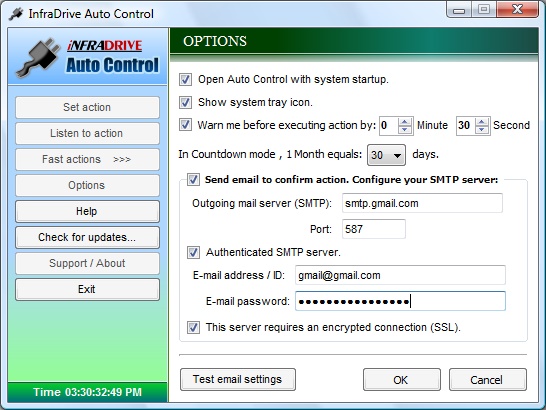
Task: Toggle the SSL encrypted connection checkbox
Action: [193, 327]
